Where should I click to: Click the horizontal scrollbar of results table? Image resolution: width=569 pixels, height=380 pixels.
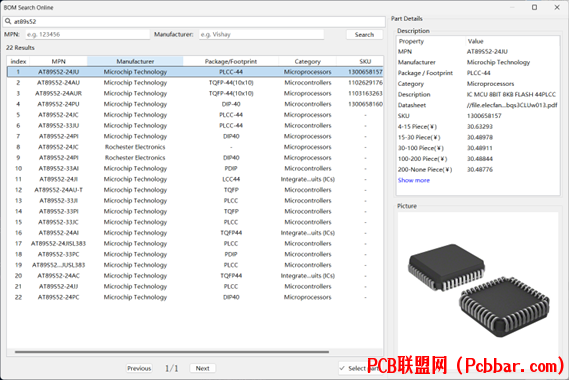tap(172, 352)
